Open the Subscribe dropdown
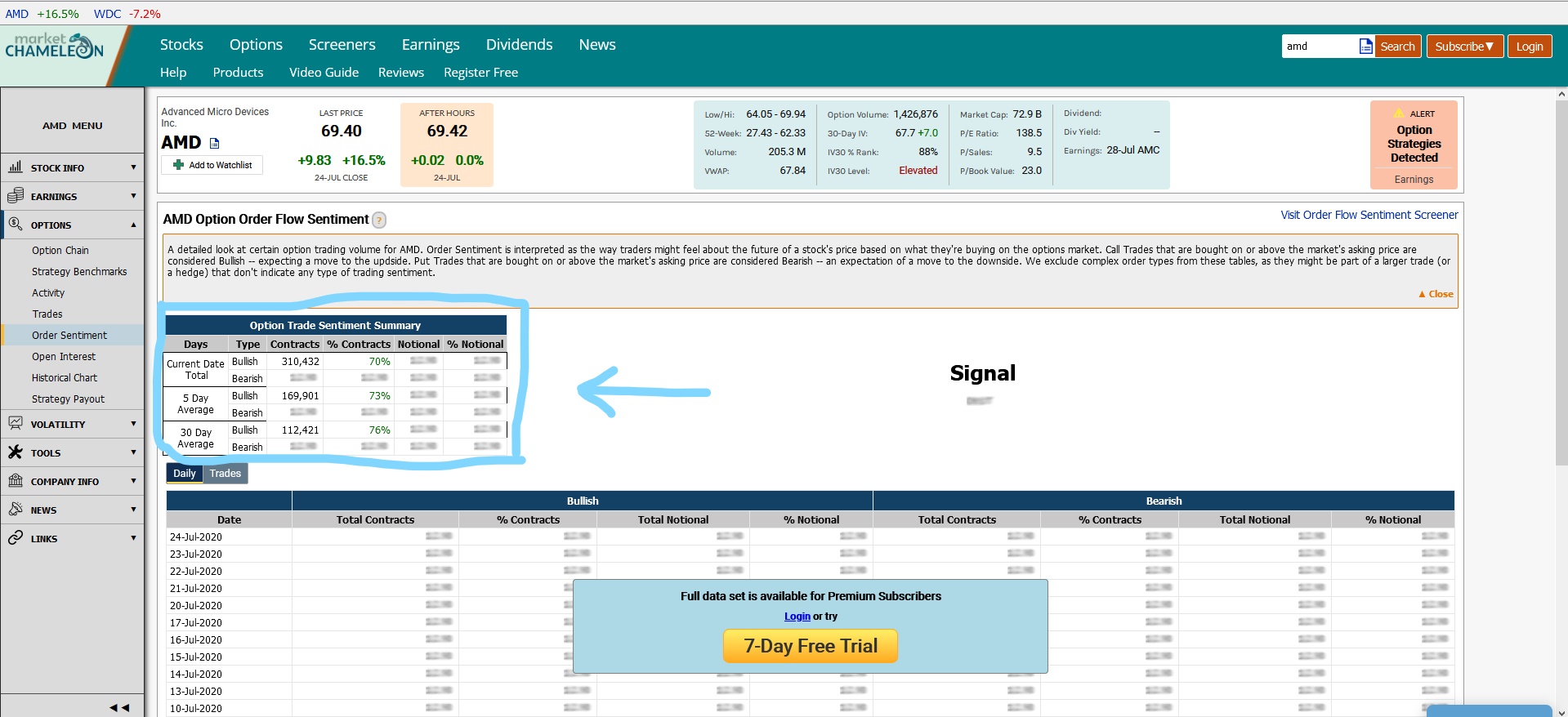The image size is (1568, 717). click(1463, 47)
